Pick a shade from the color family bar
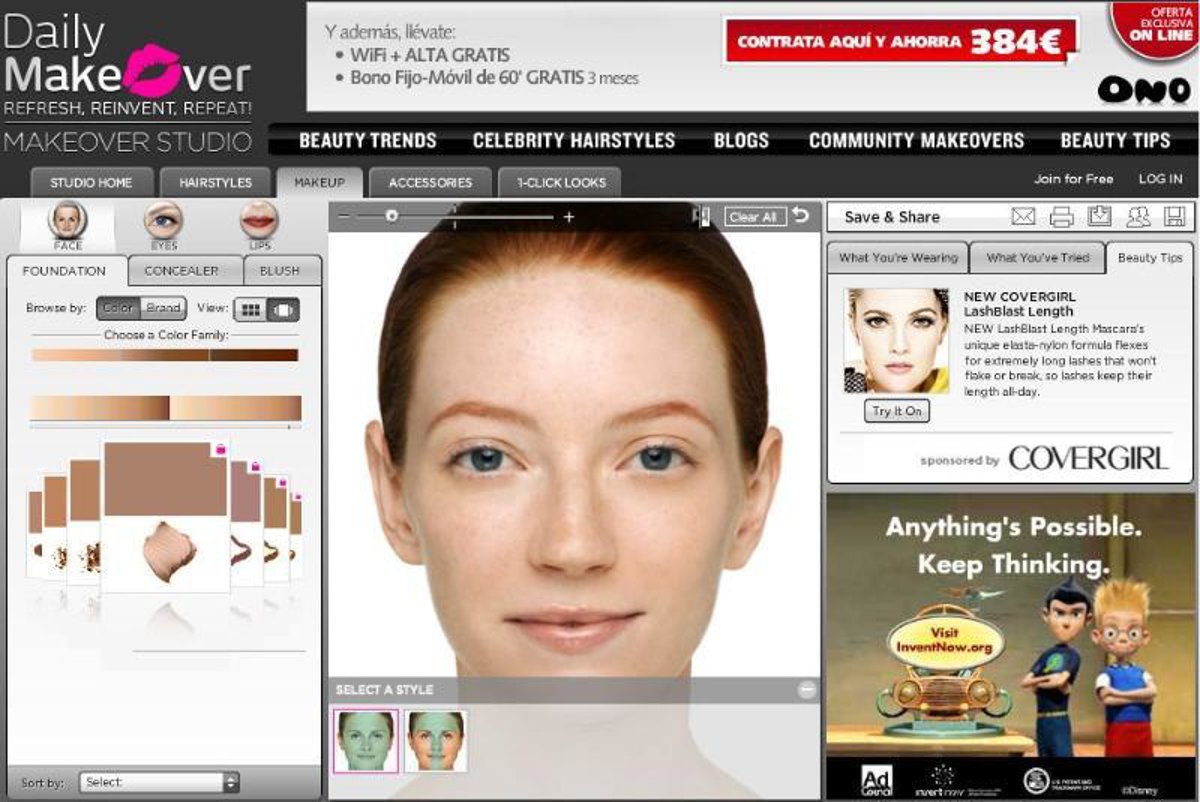Viewport: 1200px width, 802px height. 165,355
